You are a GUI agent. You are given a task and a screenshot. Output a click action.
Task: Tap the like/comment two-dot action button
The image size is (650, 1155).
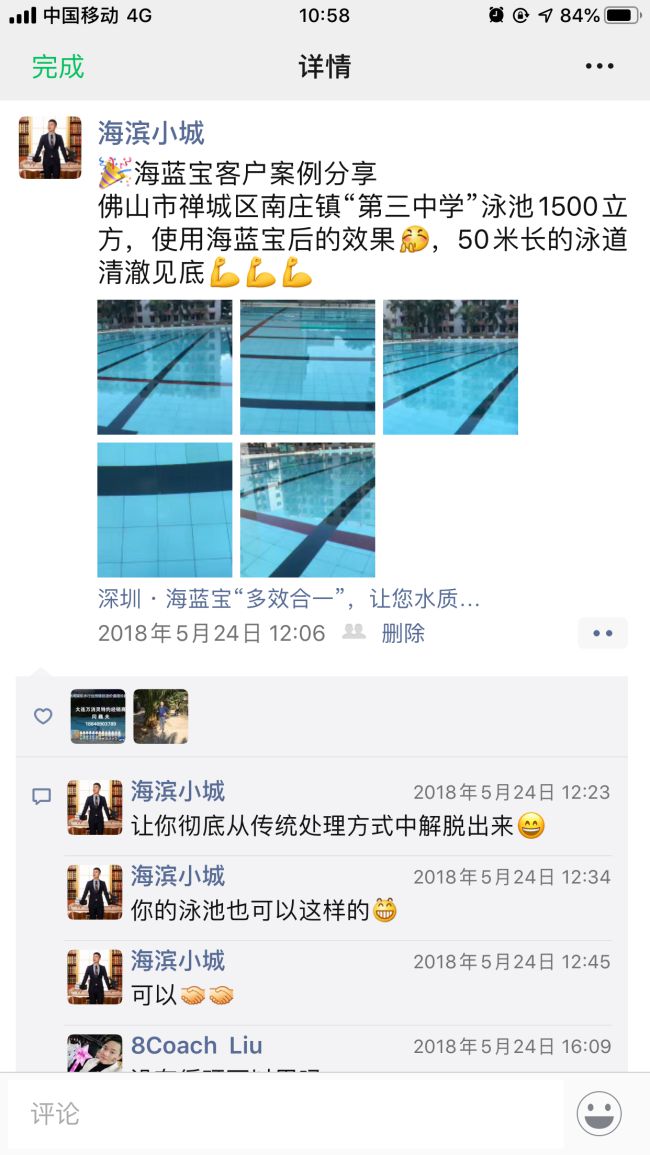pyautogui.click(x=603, y=633)
